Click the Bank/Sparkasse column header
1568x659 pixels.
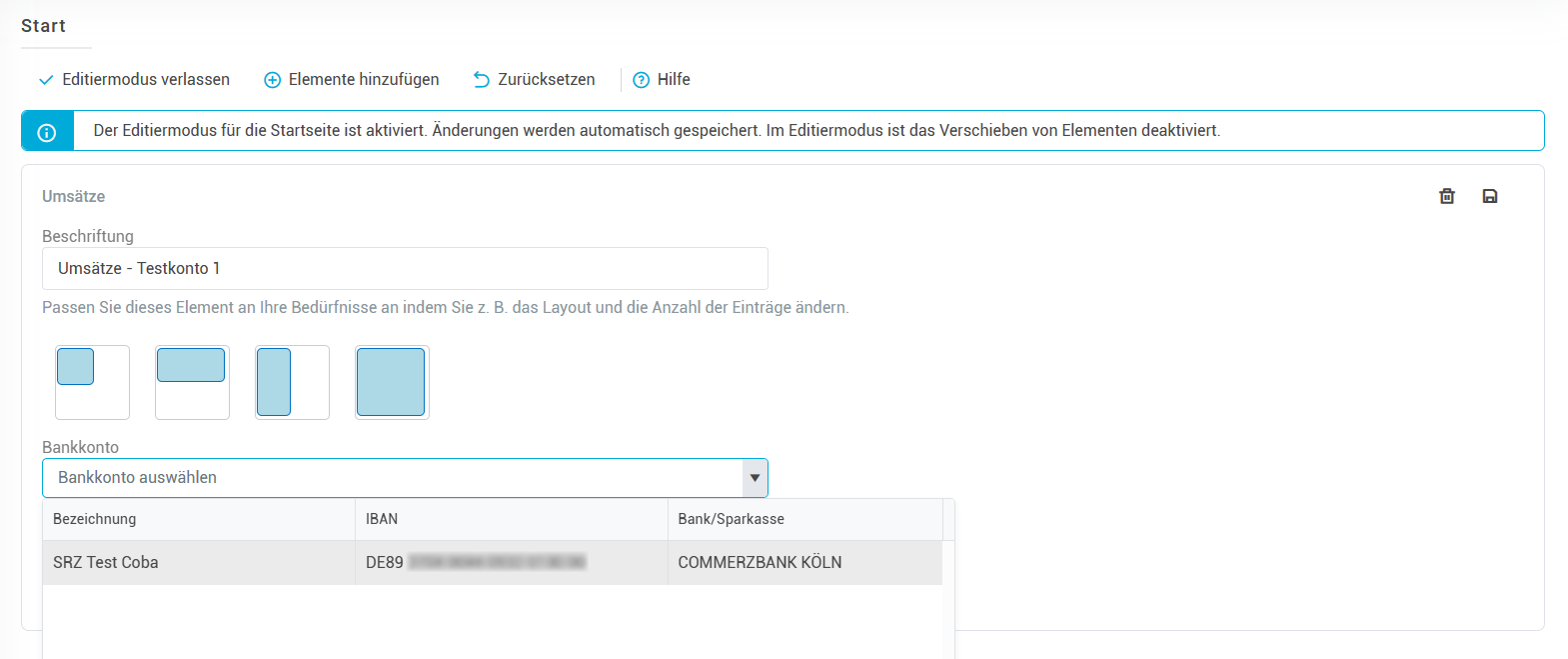(x=731, y=519)
